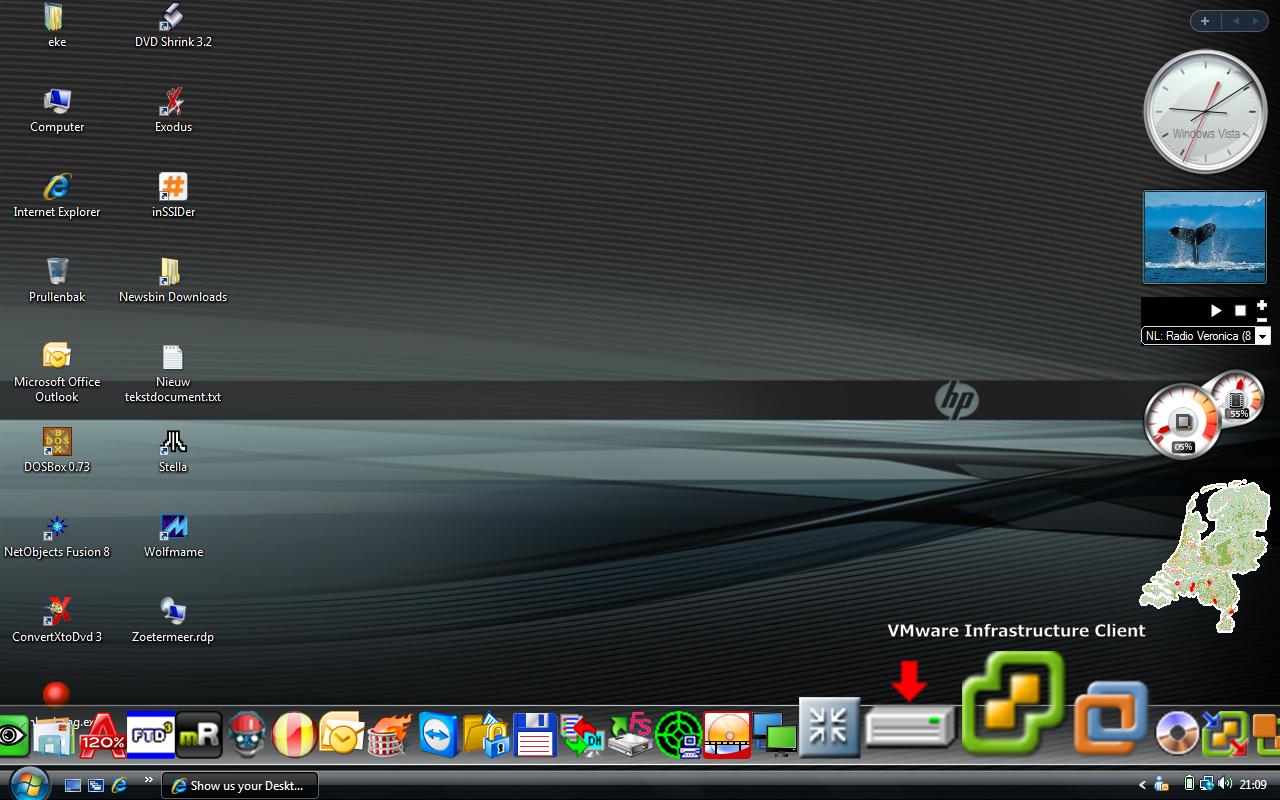1280x800 pixels.
Task: Click the CPU meter gadget
Action: point(1183,422)
